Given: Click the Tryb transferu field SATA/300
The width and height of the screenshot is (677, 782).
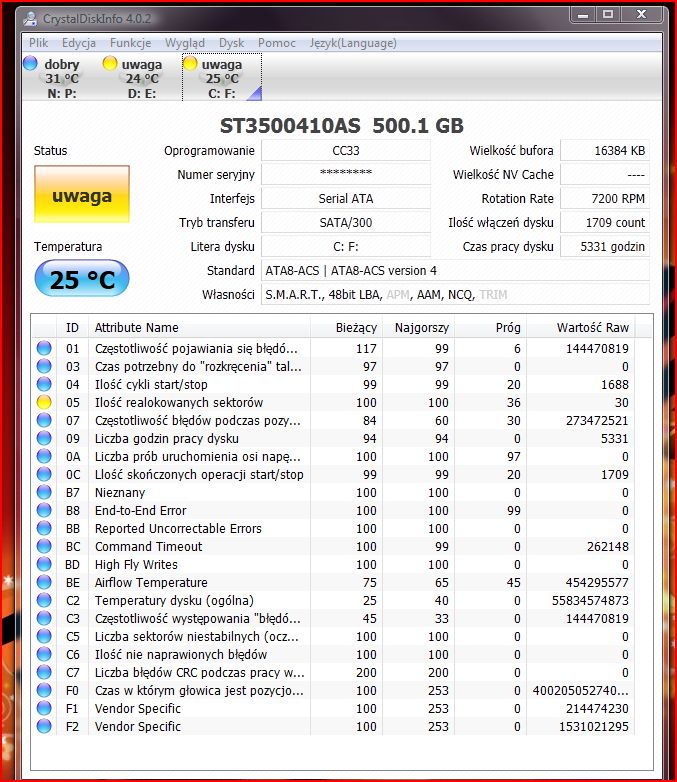Looking at the screenshot, I should (346, 222).
